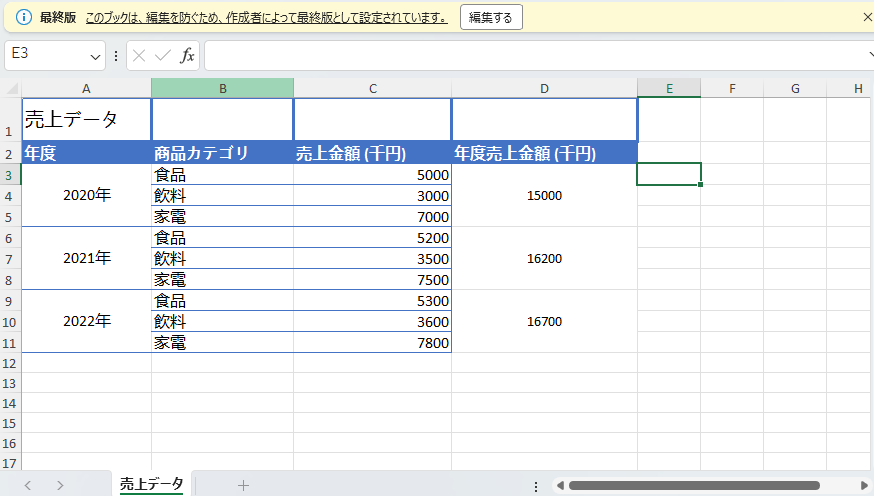Click the next sheet navigation arrow
The width and height of the screenshot is (874, 496).
click(60, 485)
